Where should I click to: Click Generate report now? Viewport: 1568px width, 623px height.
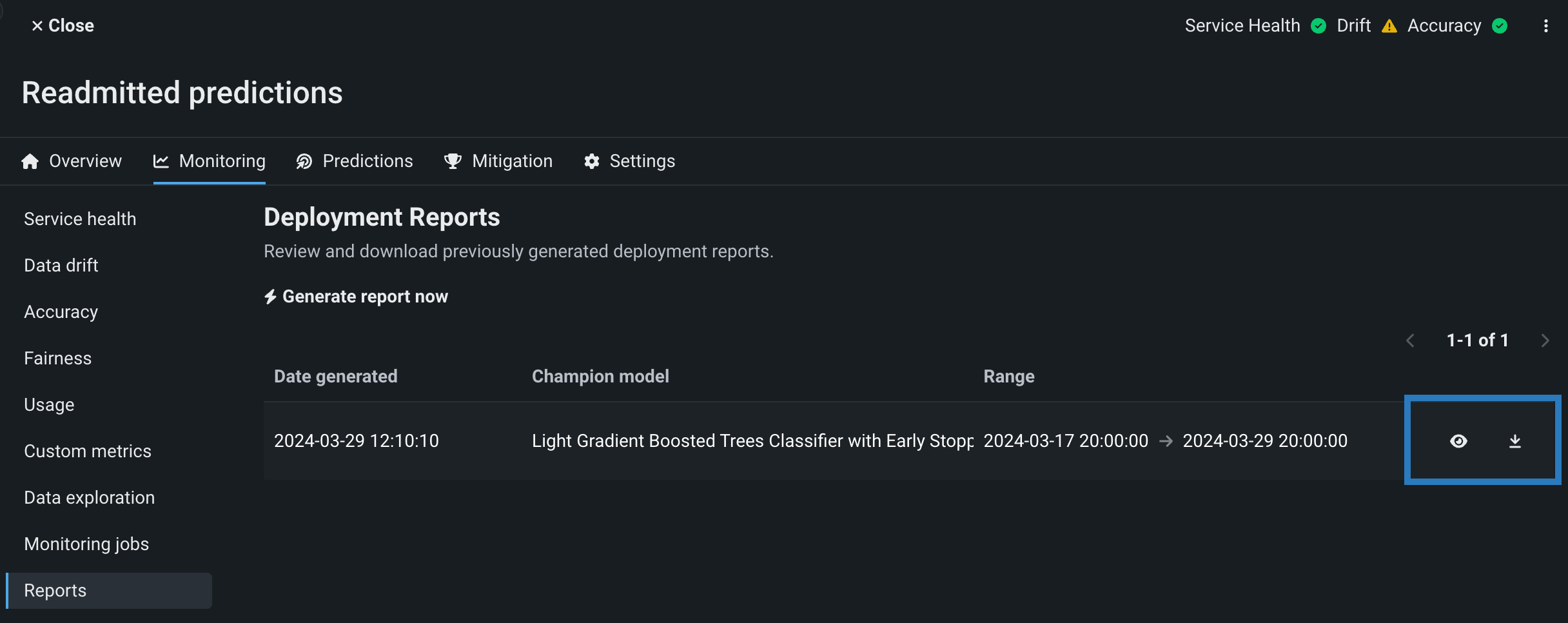(x=356, y=297)
